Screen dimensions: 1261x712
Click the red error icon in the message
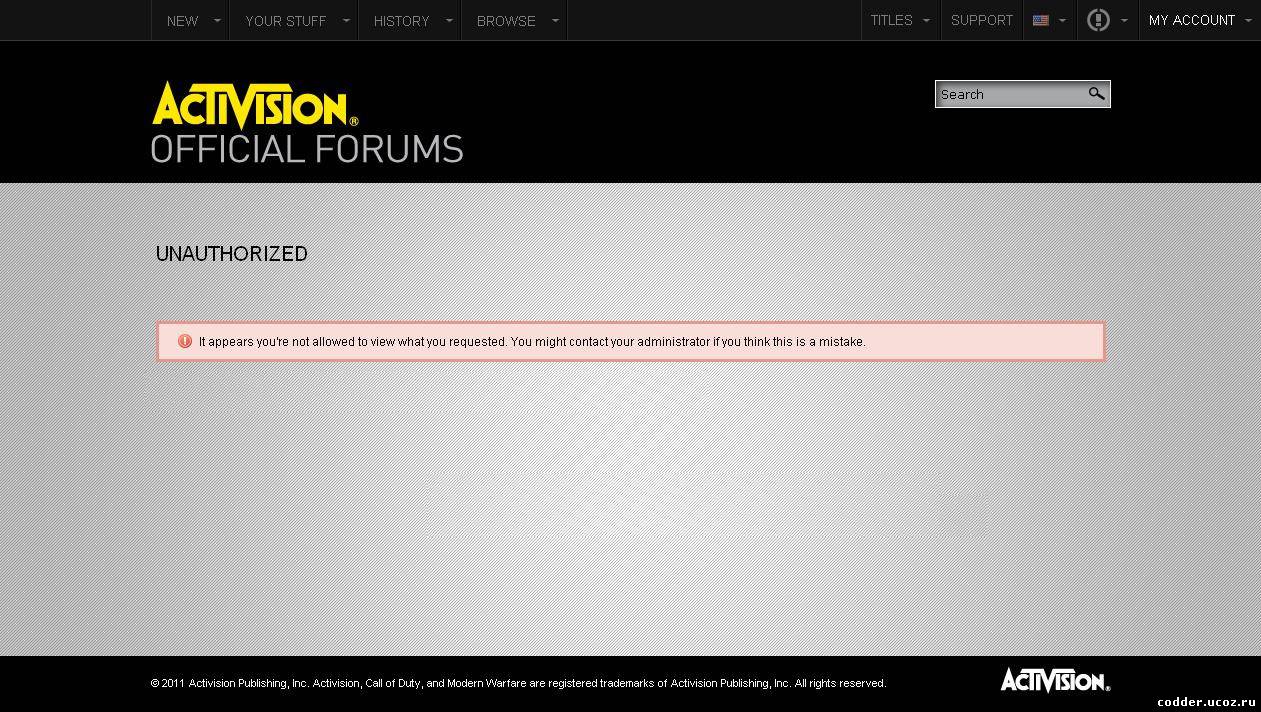tap(185, 341)
